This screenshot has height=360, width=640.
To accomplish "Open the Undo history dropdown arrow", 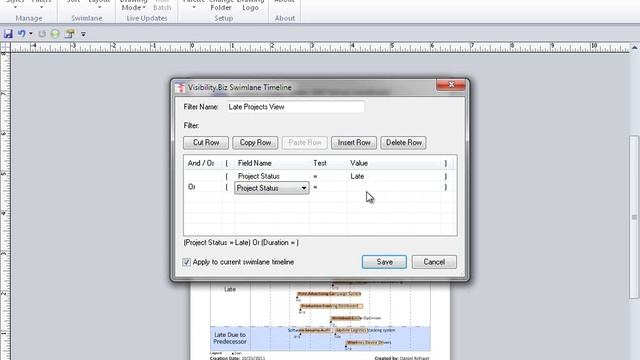I will pyautogui.click(x=31, y=34).
